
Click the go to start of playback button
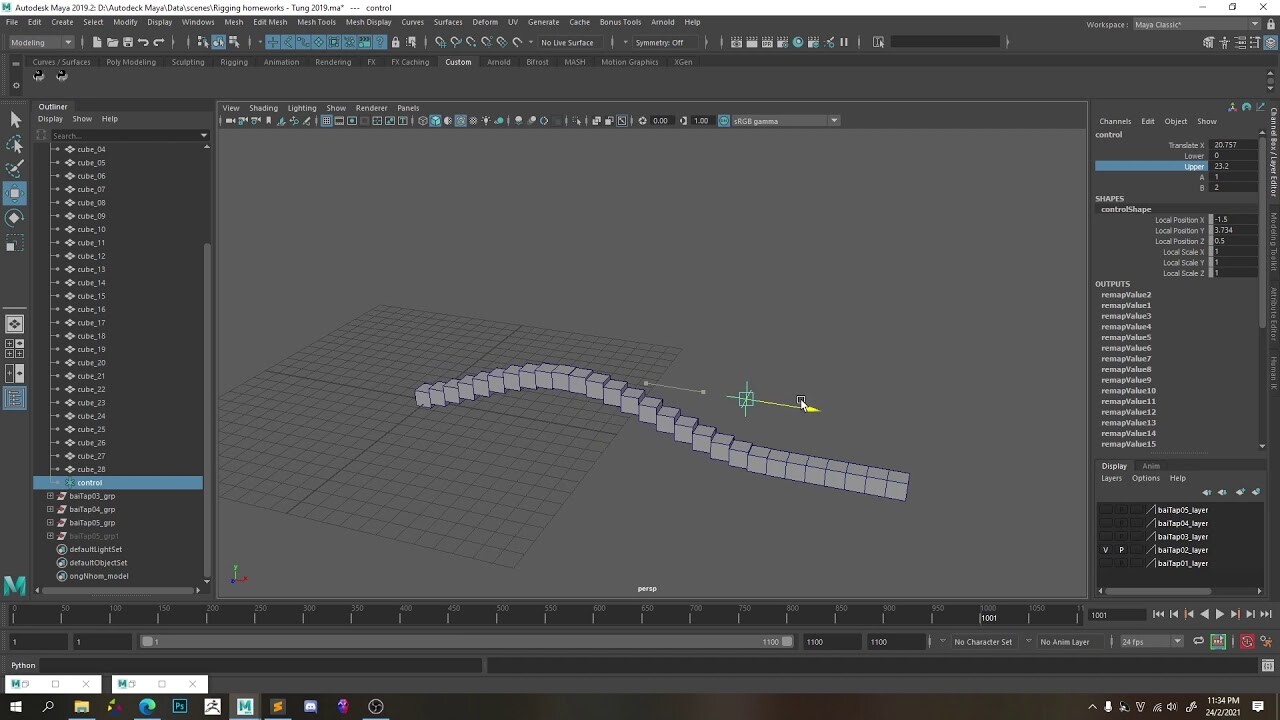tap(1159, 614)
